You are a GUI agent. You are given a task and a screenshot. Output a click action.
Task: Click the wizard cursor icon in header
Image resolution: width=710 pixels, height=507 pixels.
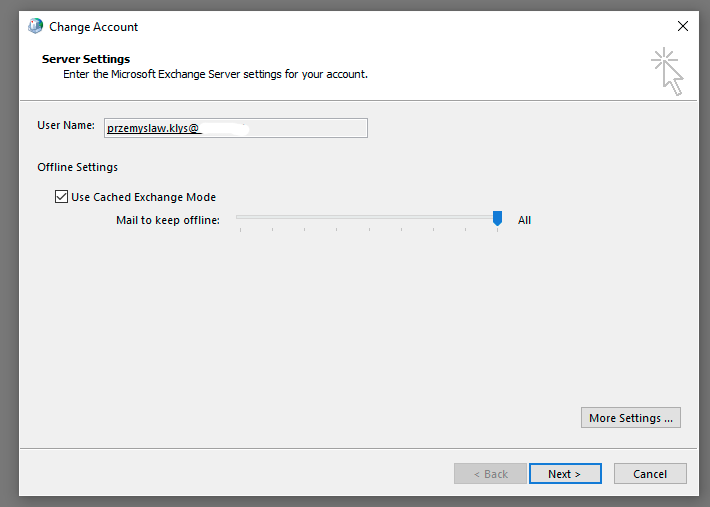point(667,71)
